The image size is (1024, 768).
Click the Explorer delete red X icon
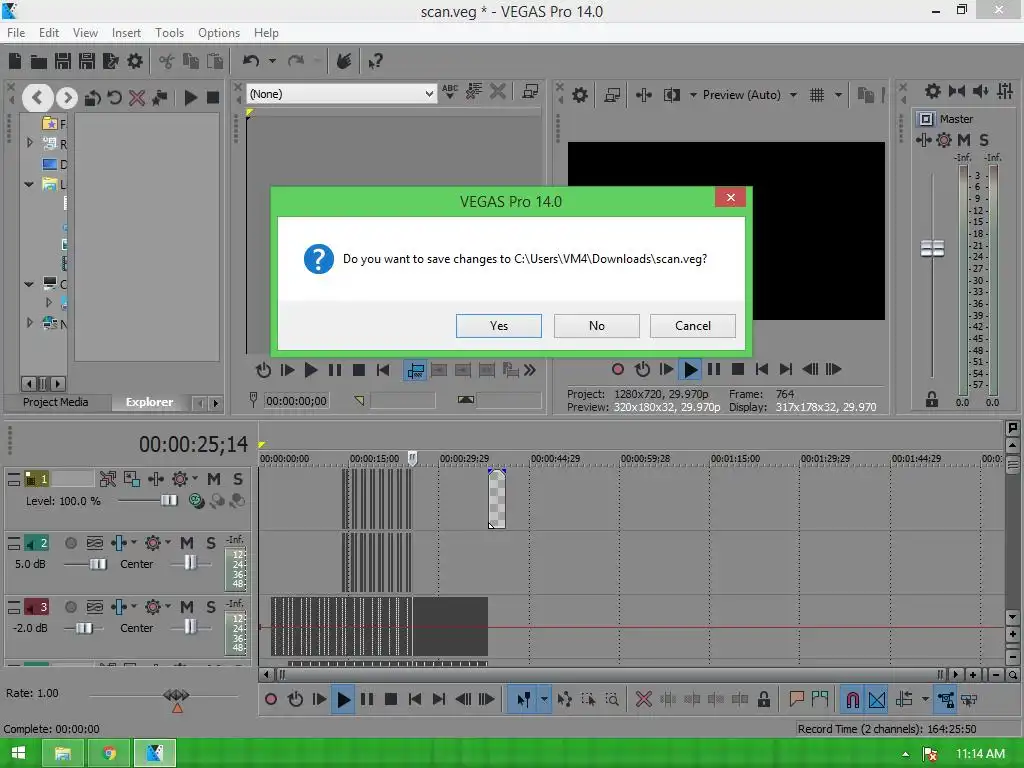(x=136, y=98)
